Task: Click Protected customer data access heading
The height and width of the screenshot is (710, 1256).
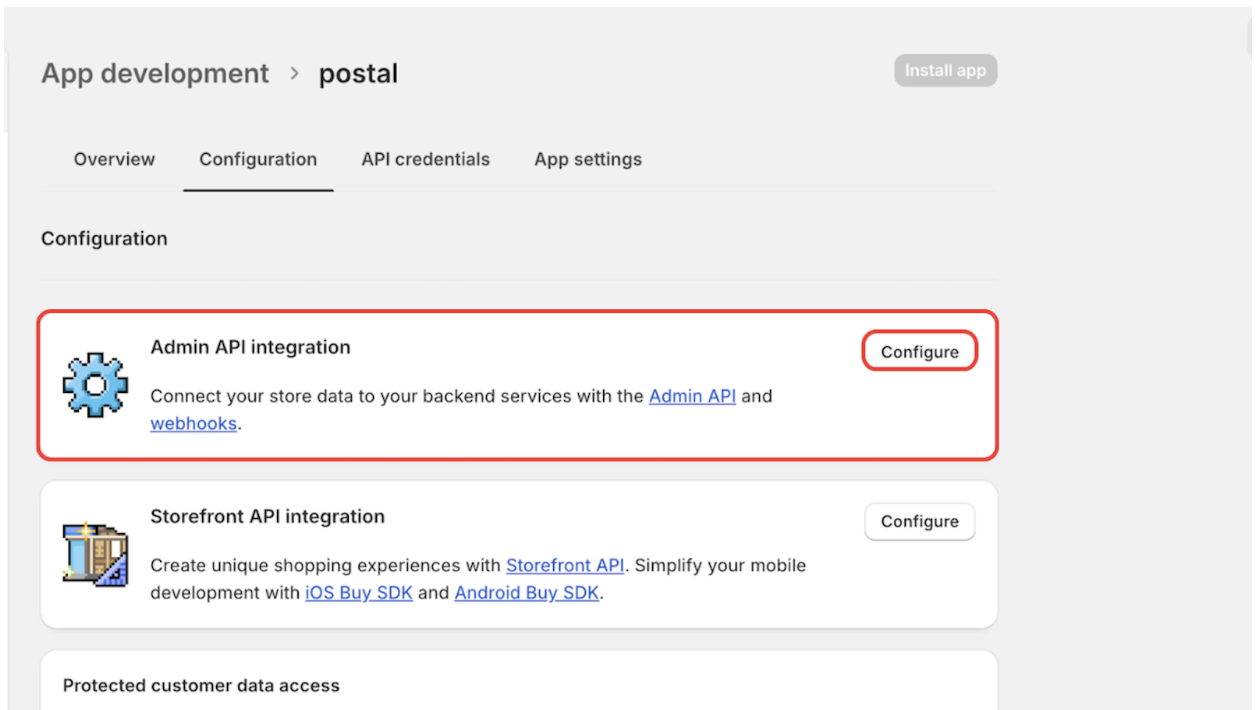Action: (200, 685)
